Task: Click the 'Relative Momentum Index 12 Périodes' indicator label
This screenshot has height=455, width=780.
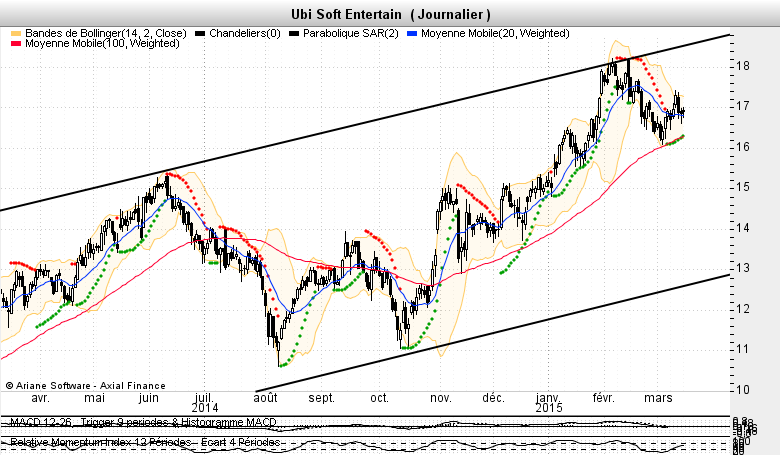Action: [100, 442]
